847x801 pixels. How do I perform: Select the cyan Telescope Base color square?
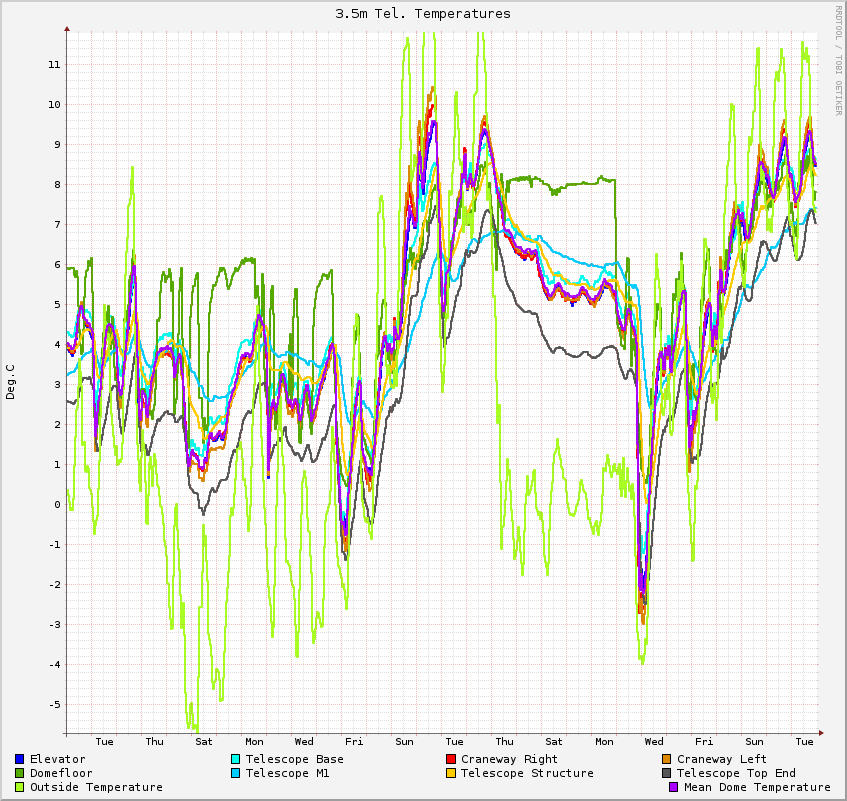[x=236, y=759]
